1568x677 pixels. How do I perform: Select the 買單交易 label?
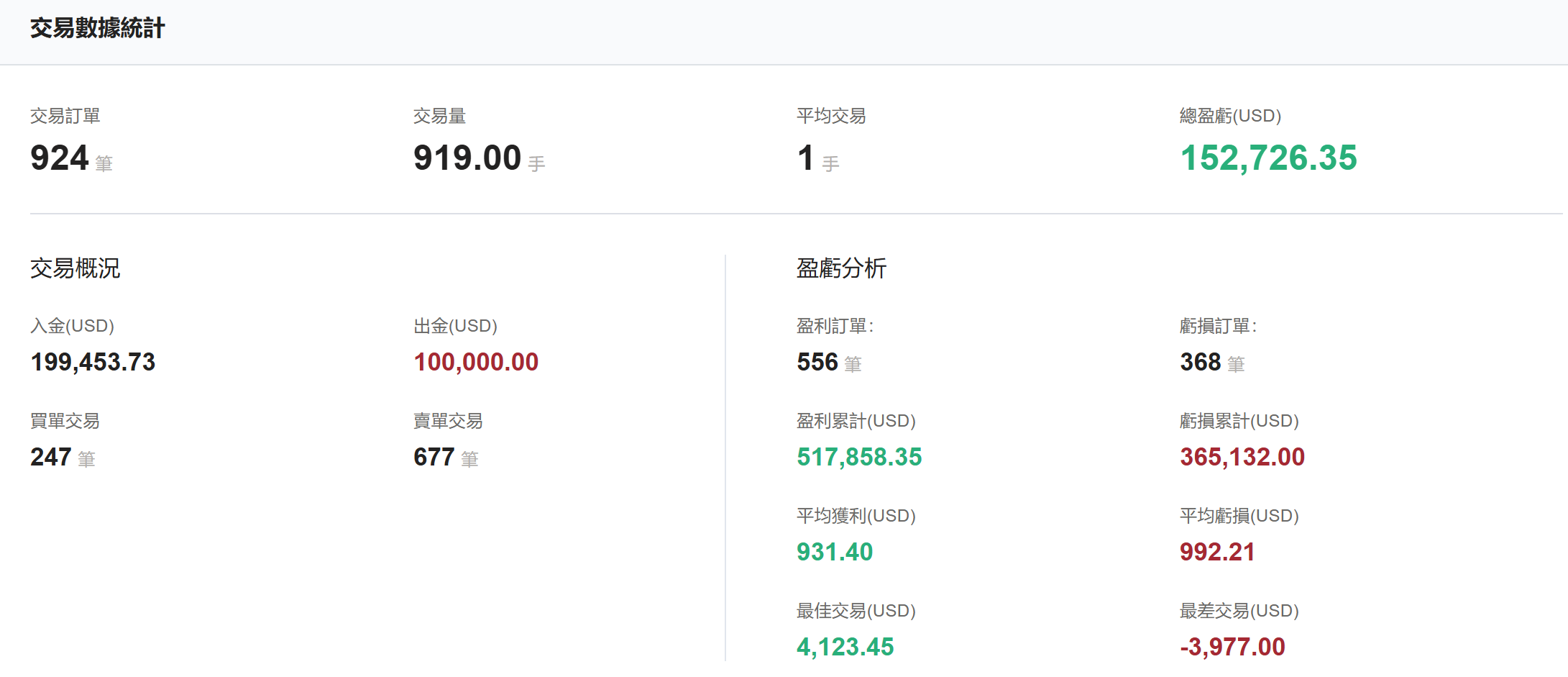[65, 421]
